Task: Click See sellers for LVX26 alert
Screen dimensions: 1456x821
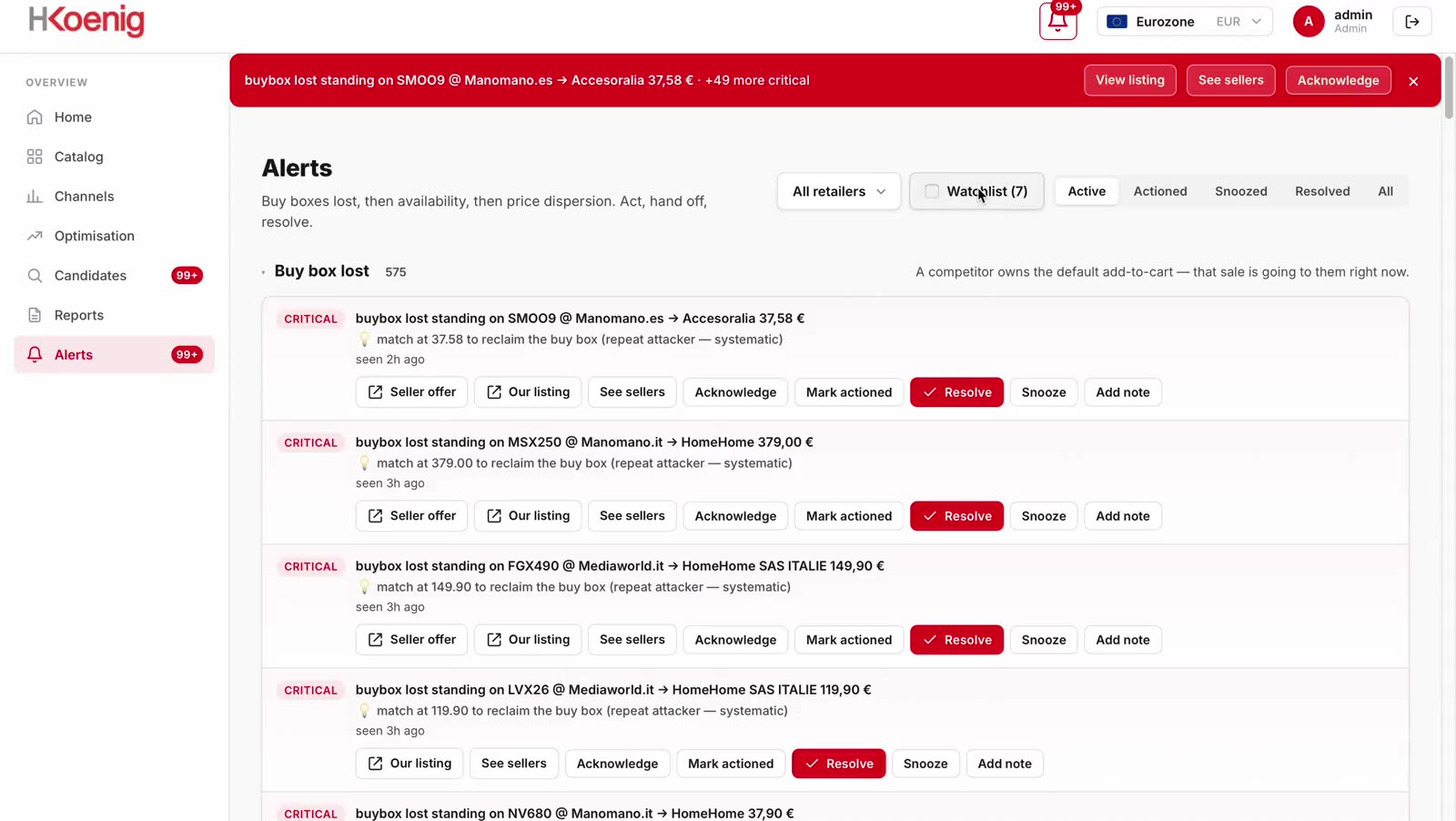Action: click(x=514, y=764)
